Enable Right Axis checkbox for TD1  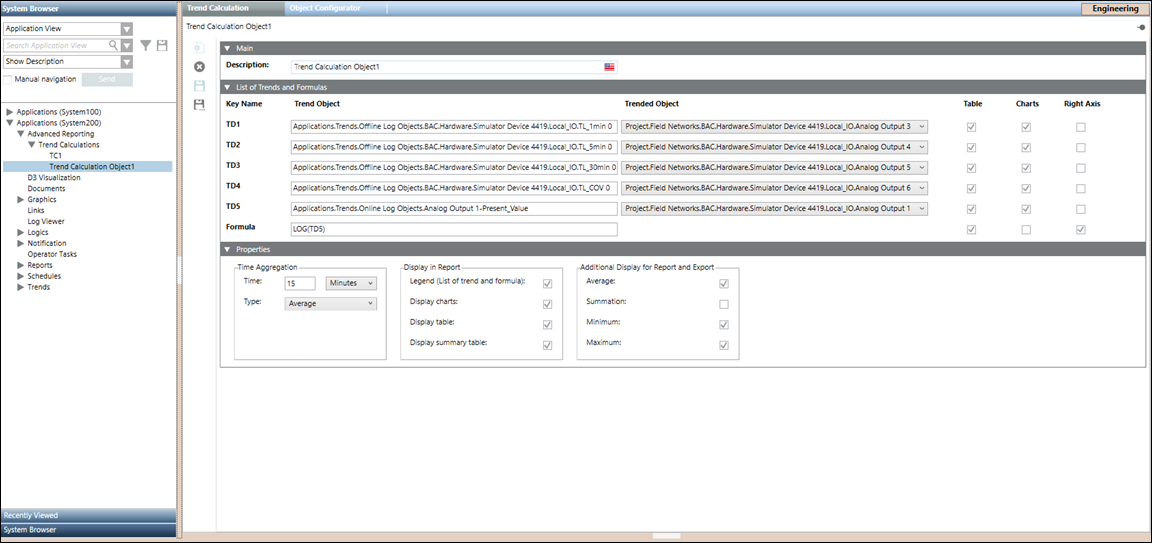tap(1080, 127)
